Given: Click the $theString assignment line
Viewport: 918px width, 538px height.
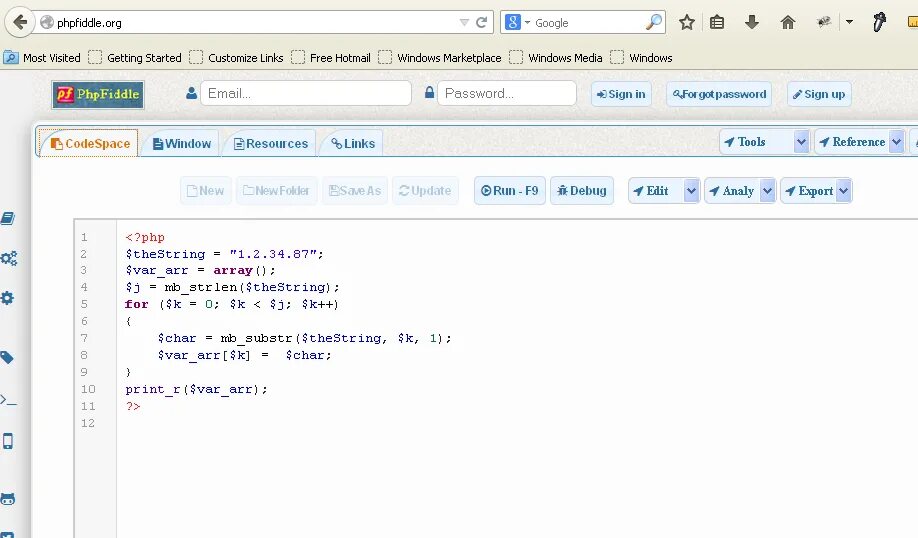Looking at the screenshot, I should click(x=224, y=254).
